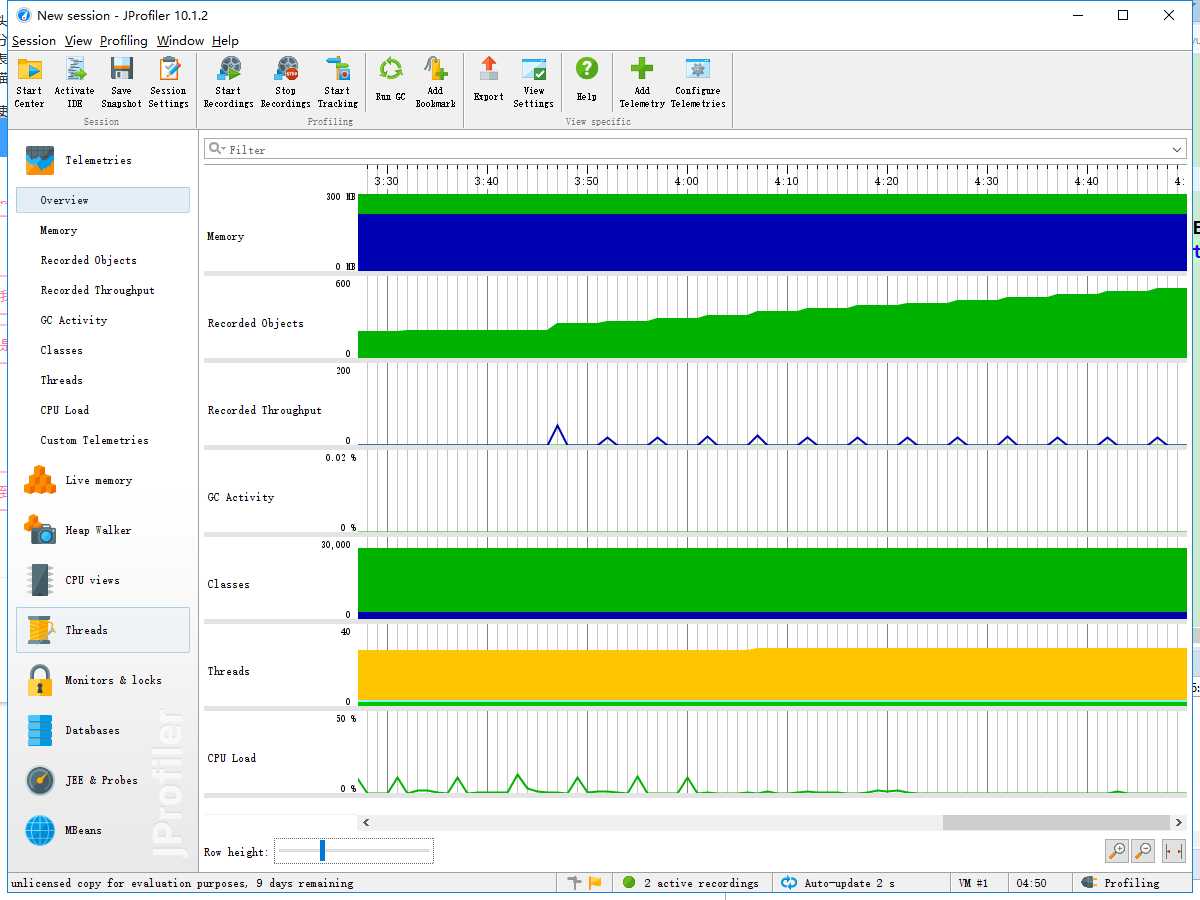Click the flag icon in the status bar
This screenshot has width=1200, height=900.
click(x=595, y=883)
